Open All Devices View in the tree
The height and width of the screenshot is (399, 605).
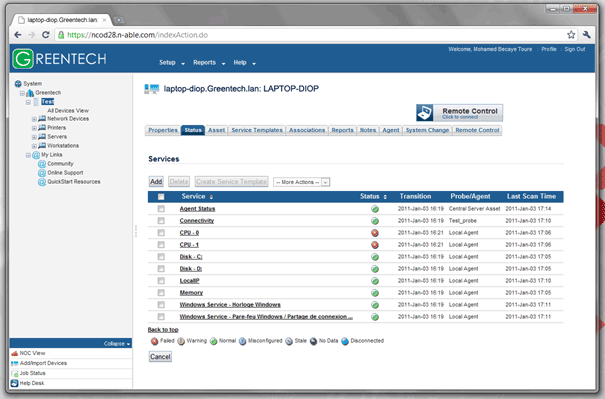tap(68, 111)
